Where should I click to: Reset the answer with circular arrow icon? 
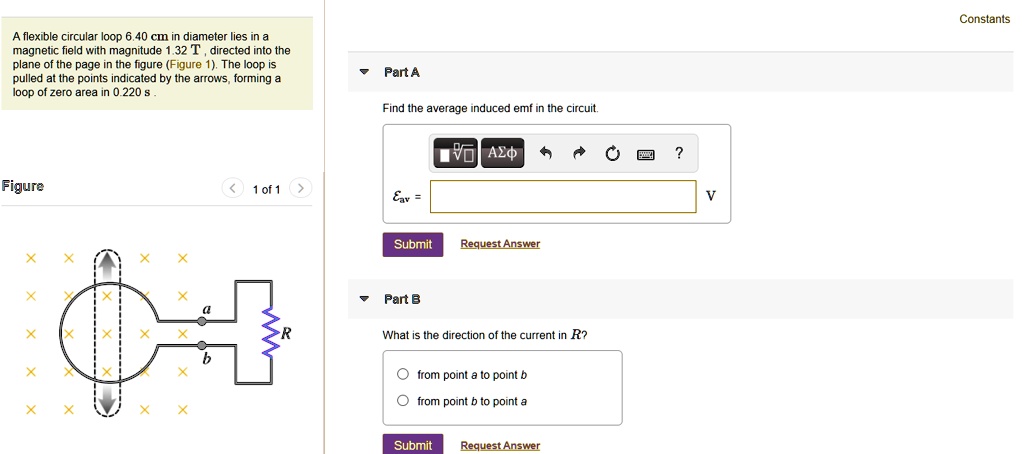611,153
